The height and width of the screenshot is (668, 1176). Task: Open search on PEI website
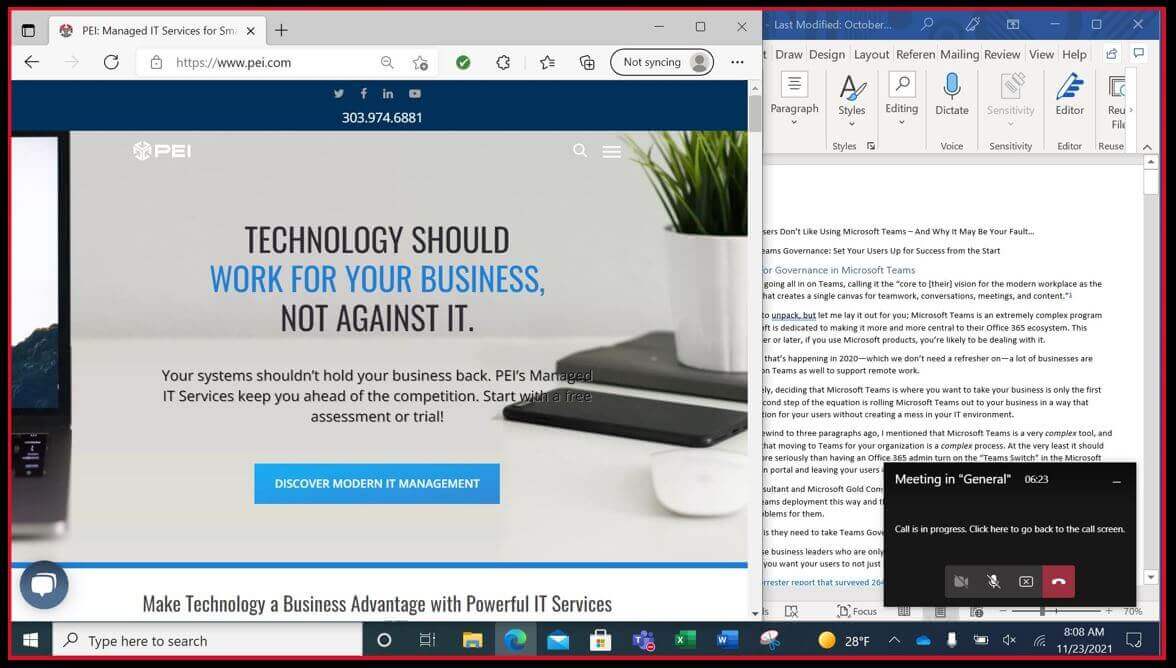pyautogui.click(x=580, y=151)
